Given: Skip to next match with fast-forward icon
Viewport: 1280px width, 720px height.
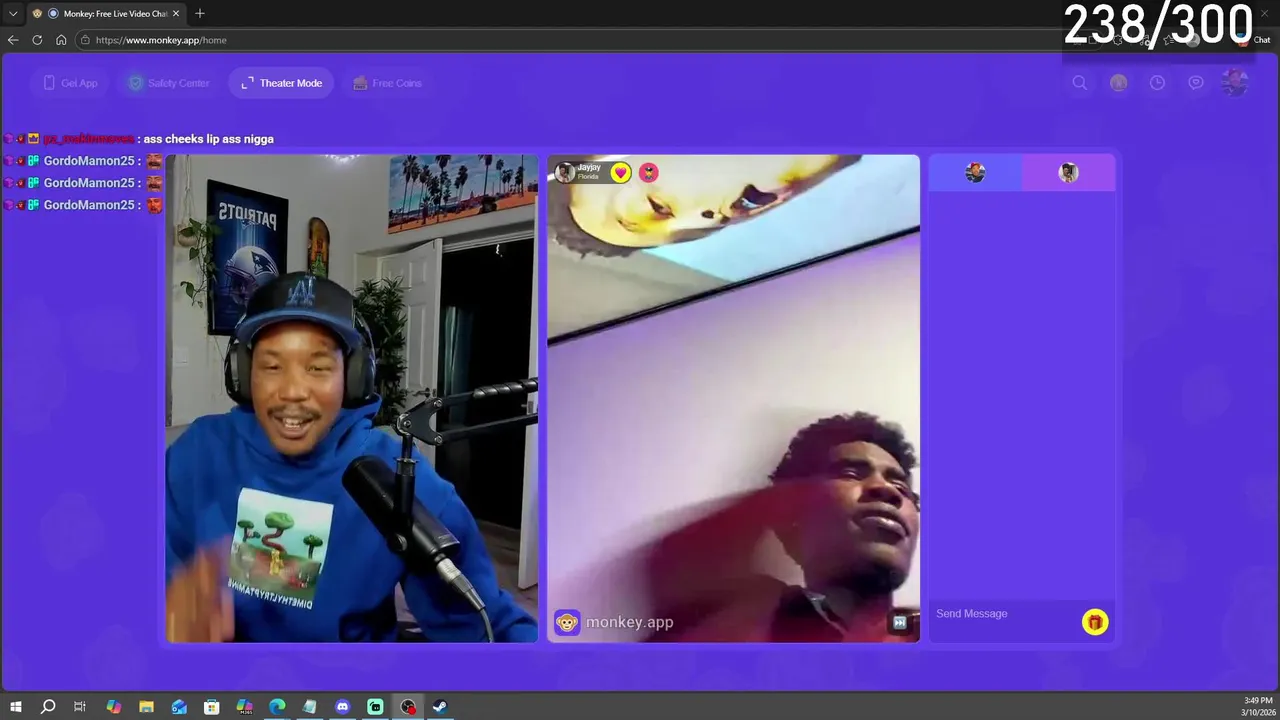Looking at the screenshot, I should pyautogui.click(x=899, y=623).
